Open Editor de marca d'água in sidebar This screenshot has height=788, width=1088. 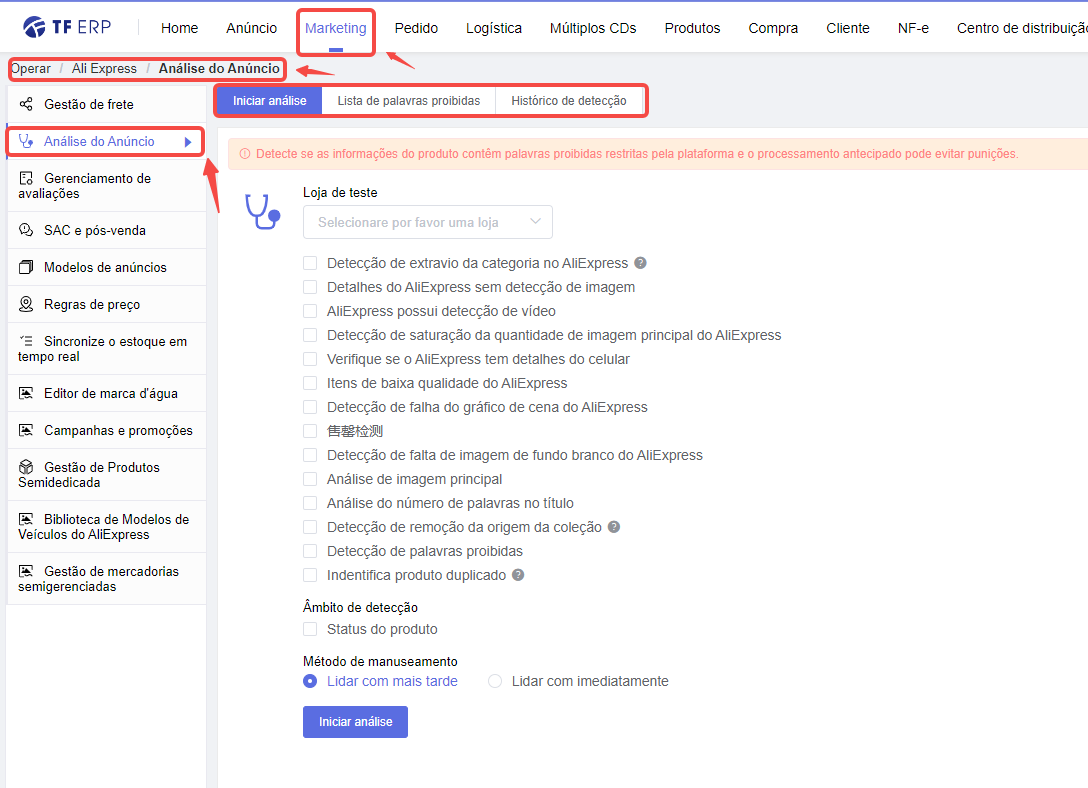pyautogui.click(x=107, y=393)
